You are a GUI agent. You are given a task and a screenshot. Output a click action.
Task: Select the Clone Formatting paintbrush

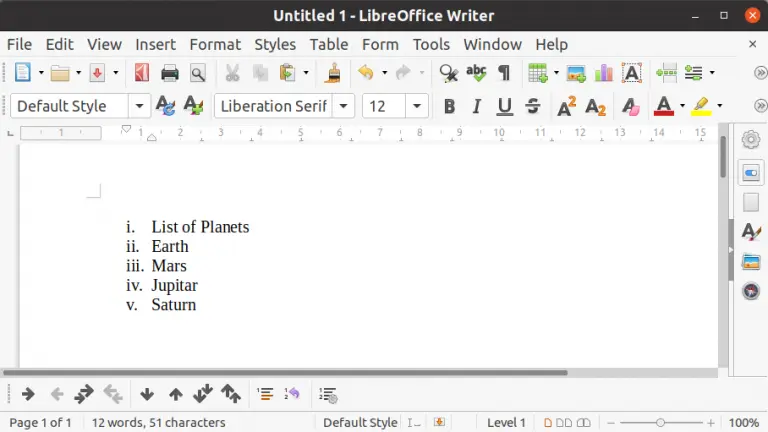[x=334, y=73]
